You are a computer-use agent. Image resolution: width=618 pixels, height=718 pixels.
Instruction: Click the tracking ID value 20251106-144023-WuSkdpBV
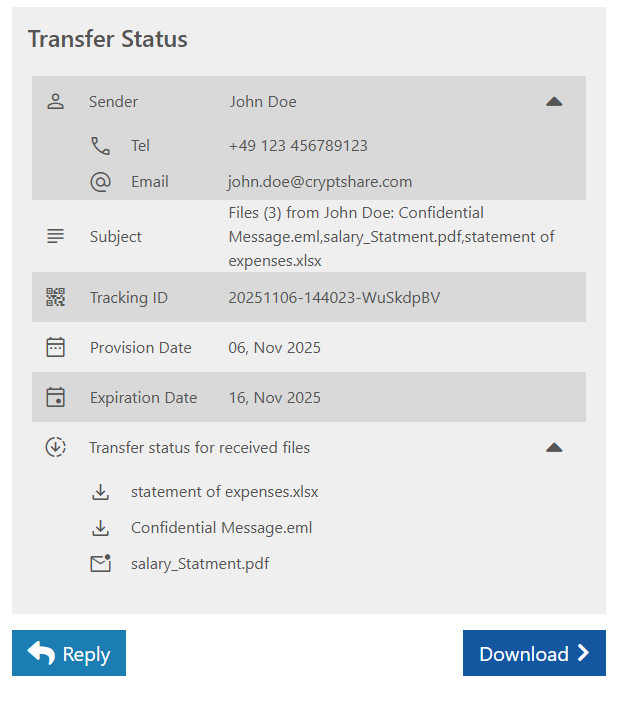[334, 297]
